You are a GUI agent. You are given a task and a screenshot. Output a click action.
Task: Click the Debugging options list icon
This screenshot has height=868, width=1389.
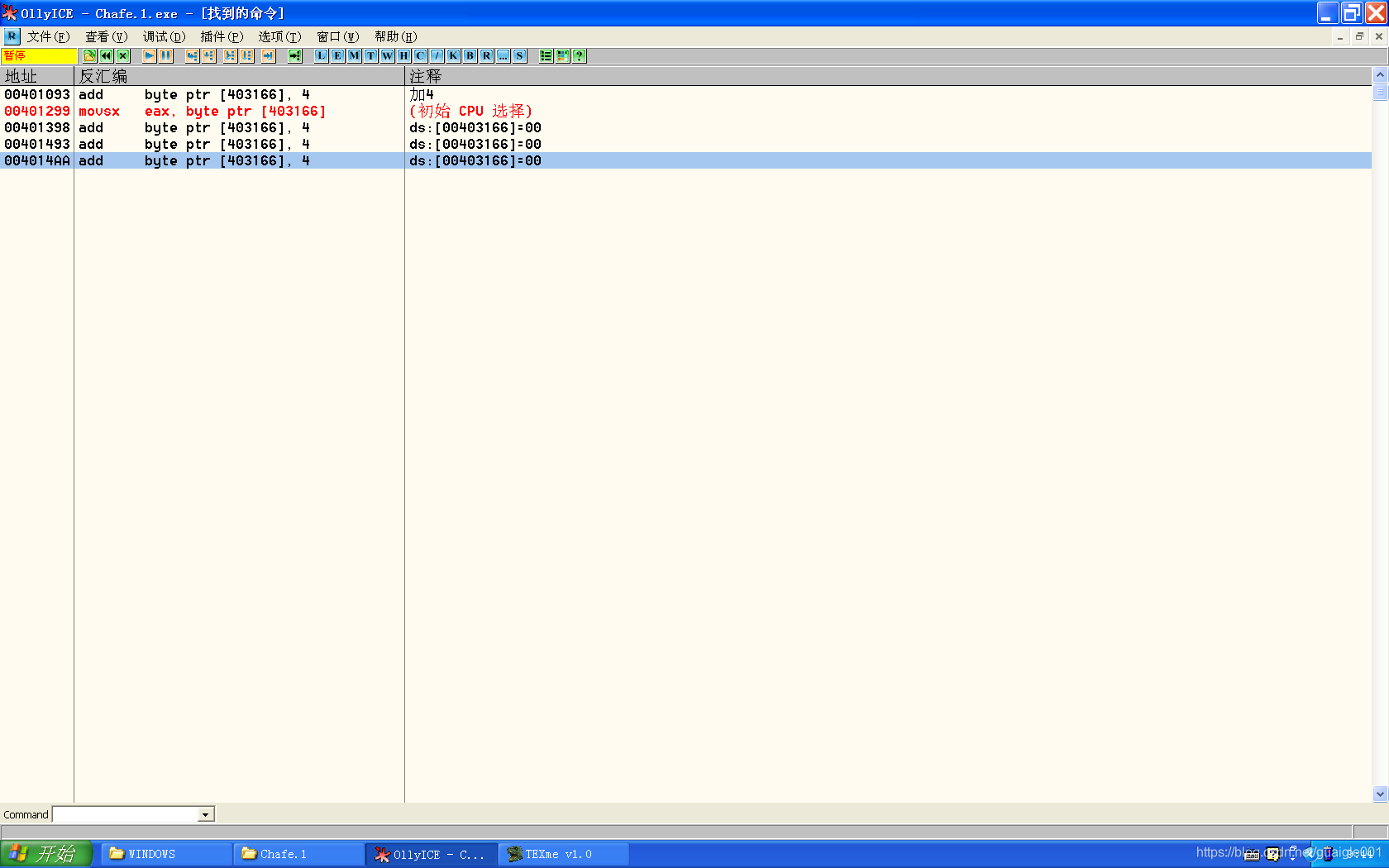tap(547, 55)
